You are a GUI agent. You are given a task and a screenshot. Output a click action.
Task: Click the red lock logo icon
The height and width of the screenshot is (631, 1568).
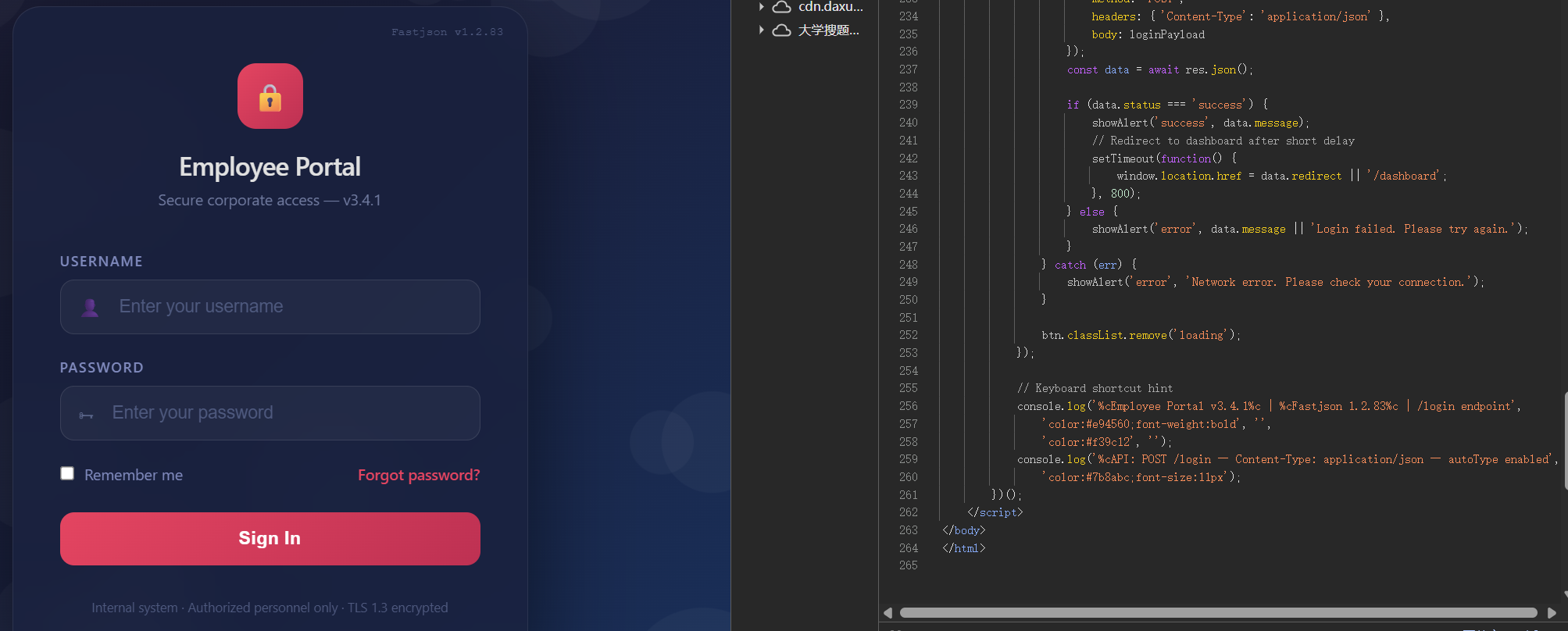pyautogui.click(x=270, y=96)
